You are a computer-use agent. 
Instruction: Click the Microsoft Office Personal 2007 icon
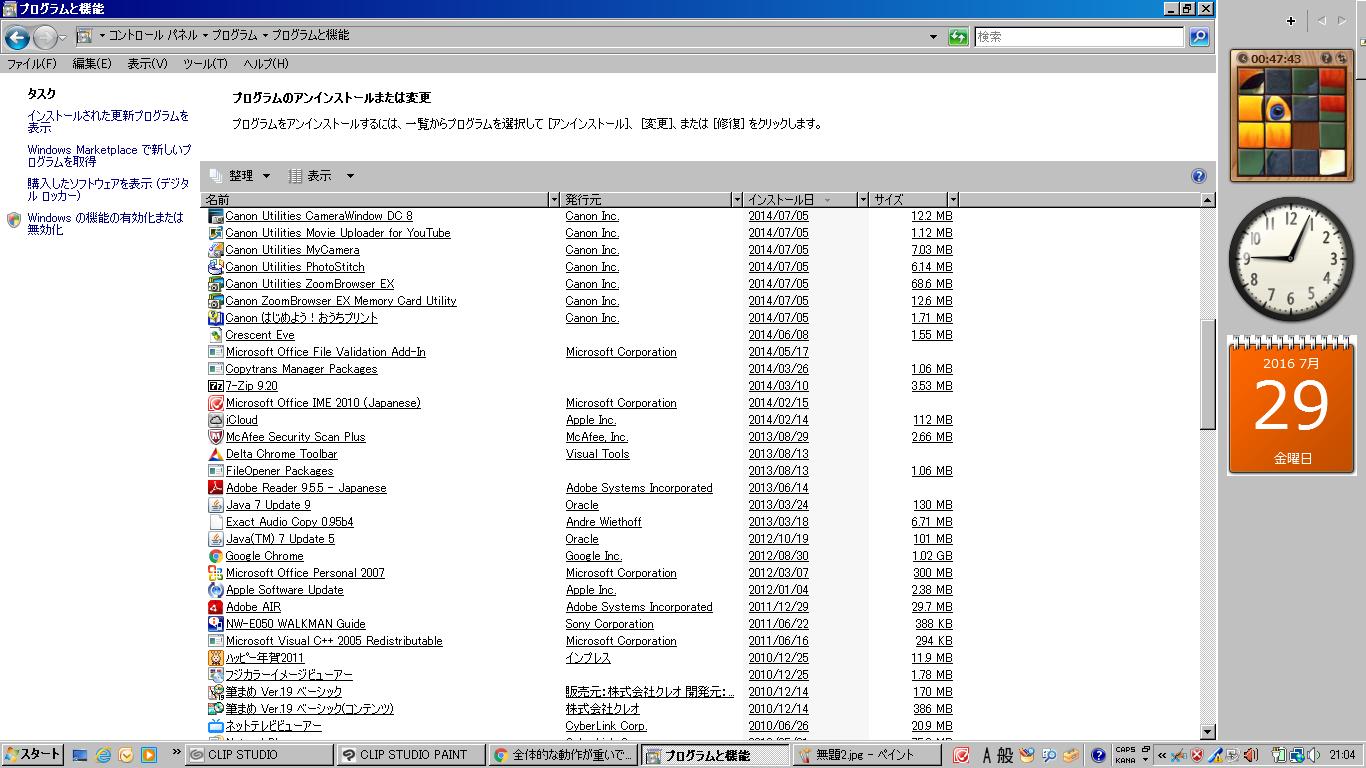pos(215,573)
